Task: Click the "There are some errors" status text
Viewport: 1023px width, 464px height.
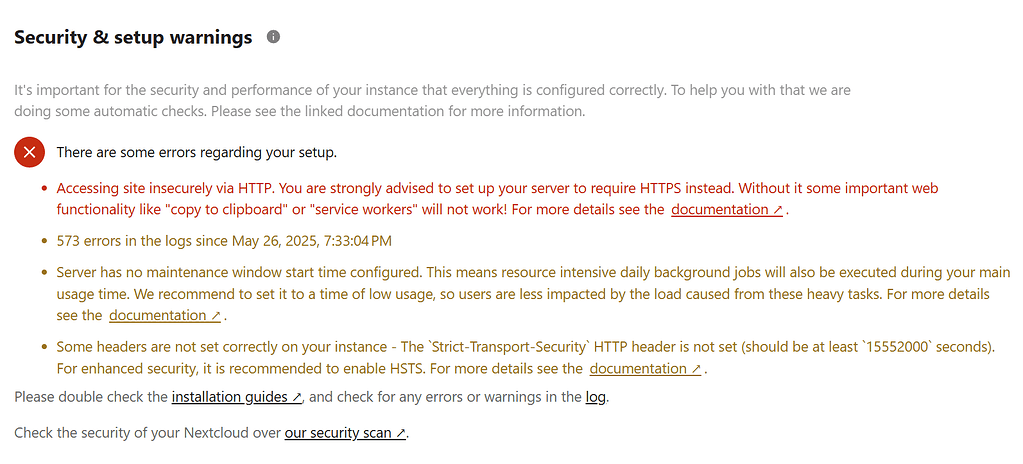Action: tap(196, 152)
